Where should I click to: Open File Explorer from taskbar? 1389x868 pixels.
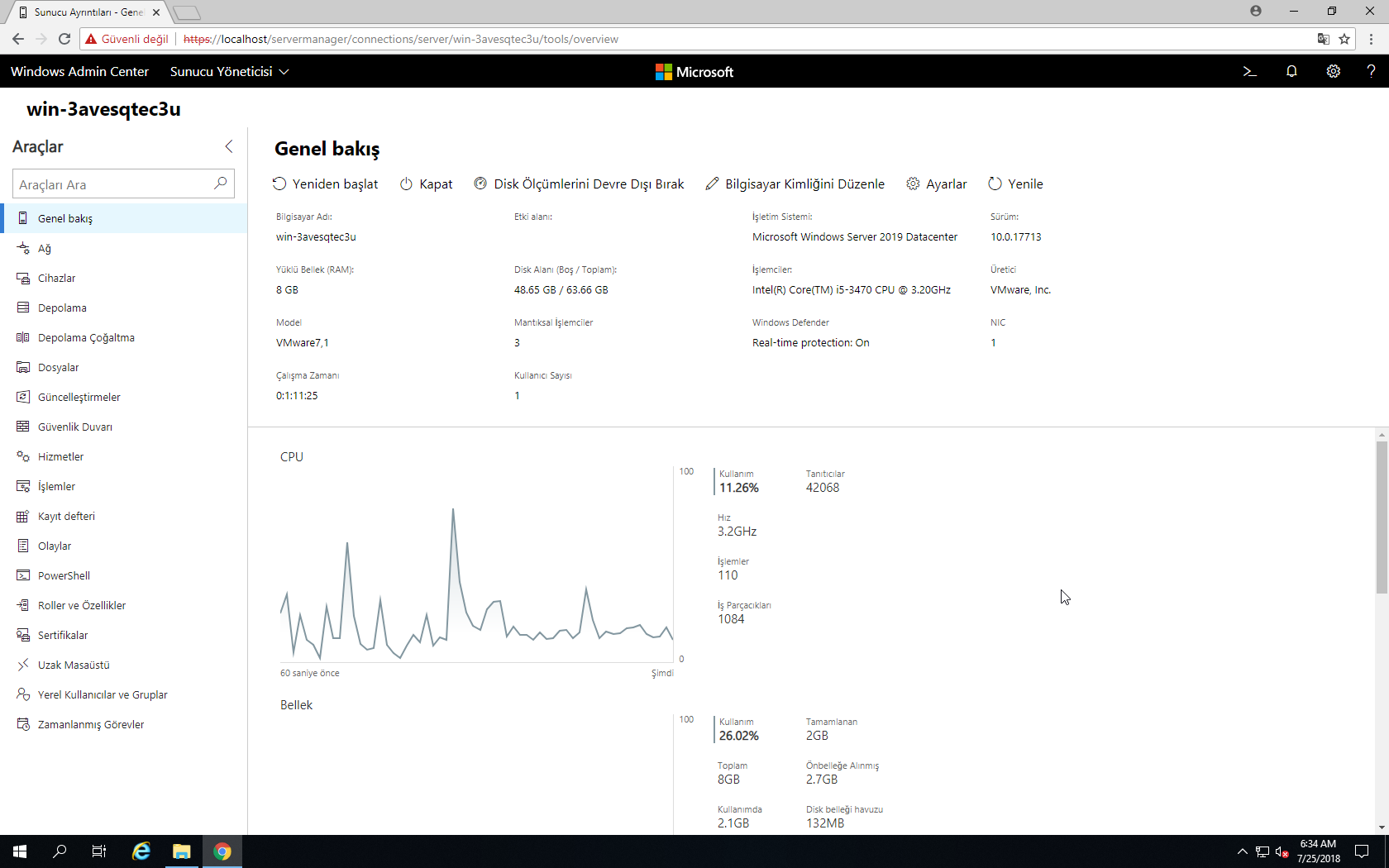(181, 851)
